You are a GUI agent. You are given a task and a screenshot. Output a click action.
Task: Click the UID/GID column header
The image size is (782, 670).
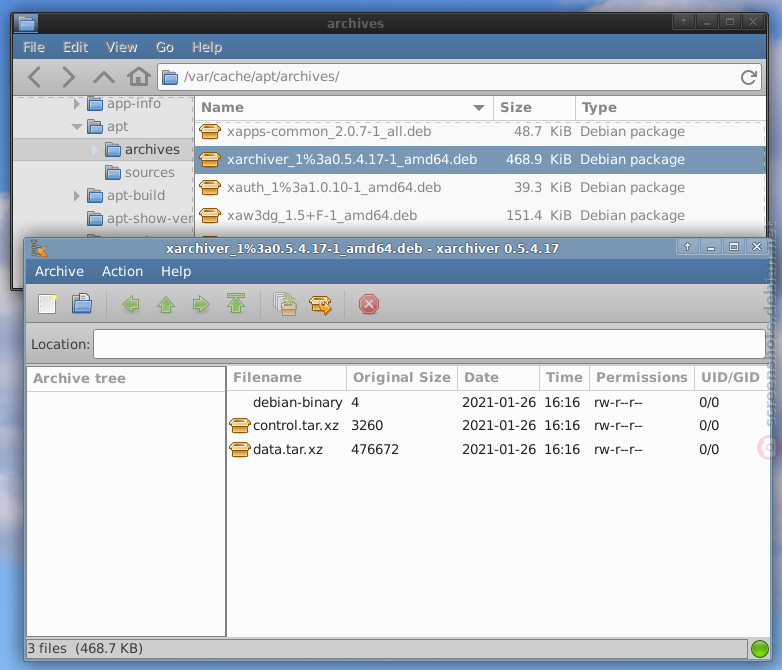coord(731,378)
